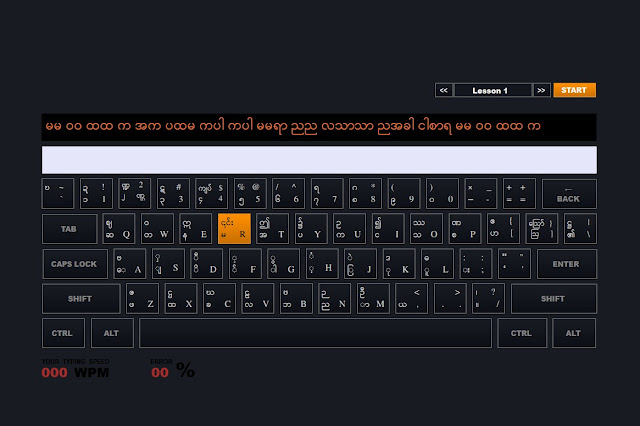Click the white typing input box
The height and width of the screenshot is (426, 640).
319,160
